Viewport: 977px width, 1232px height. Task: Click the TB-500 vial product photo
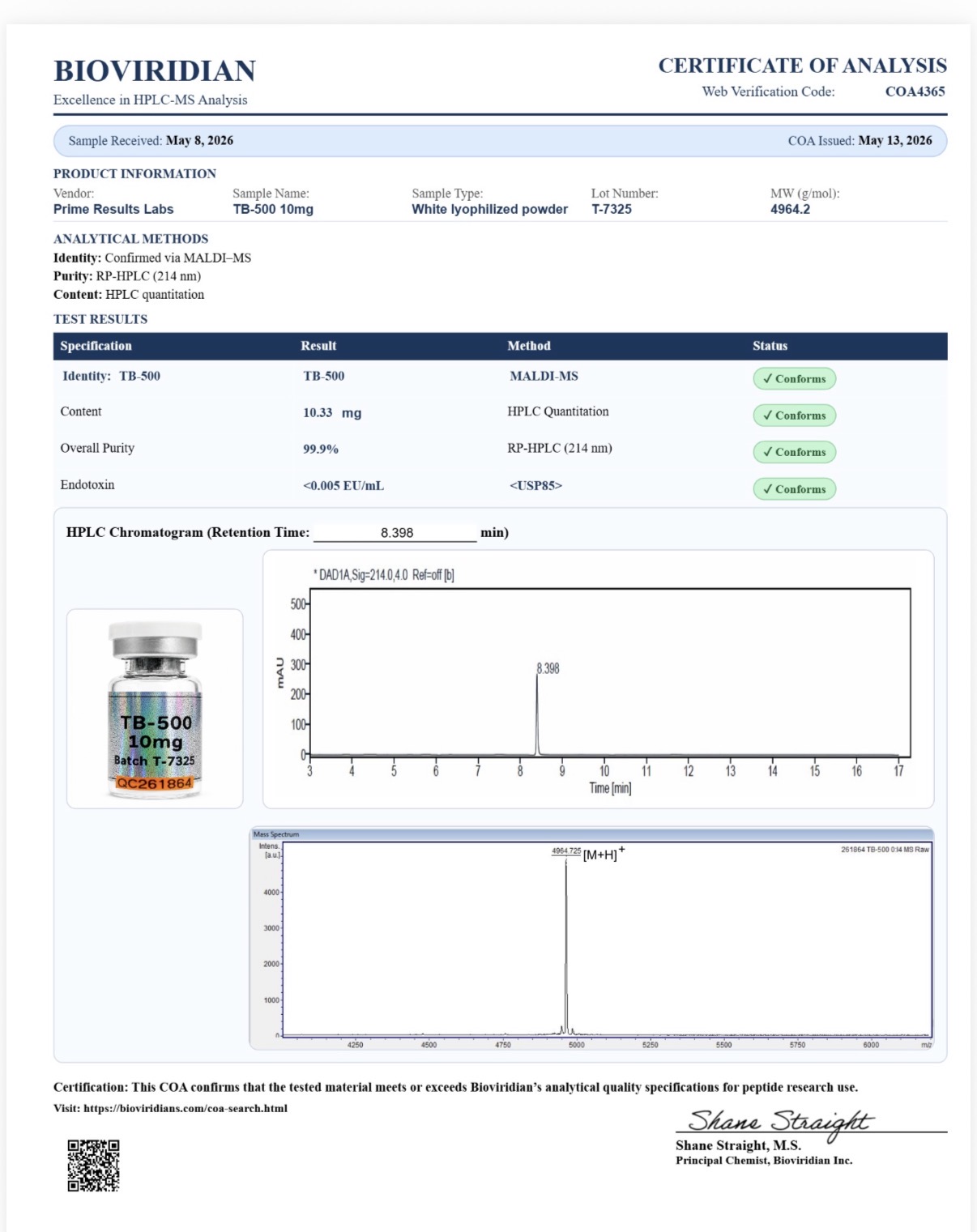155,709
